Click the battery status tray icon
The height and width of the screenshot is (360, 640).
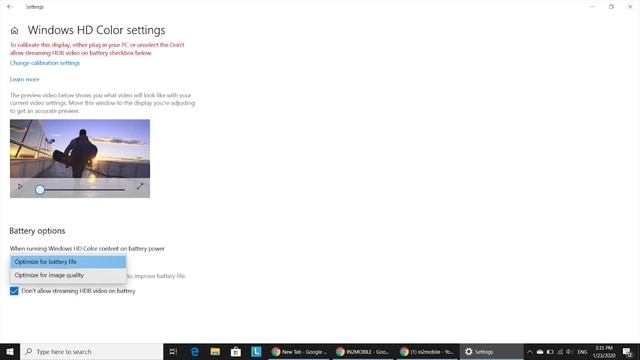click(x=550, y=351)
